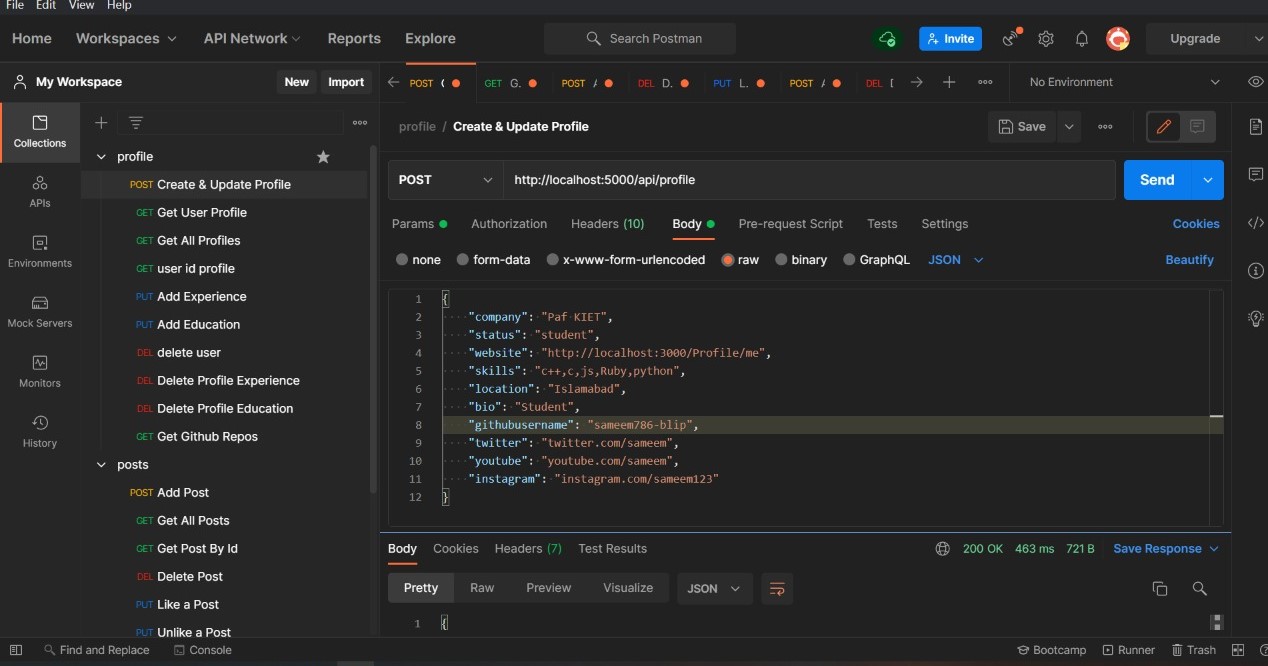Click the Invite button
This screenshot has height=666, width=1268.
click(950, 39)
